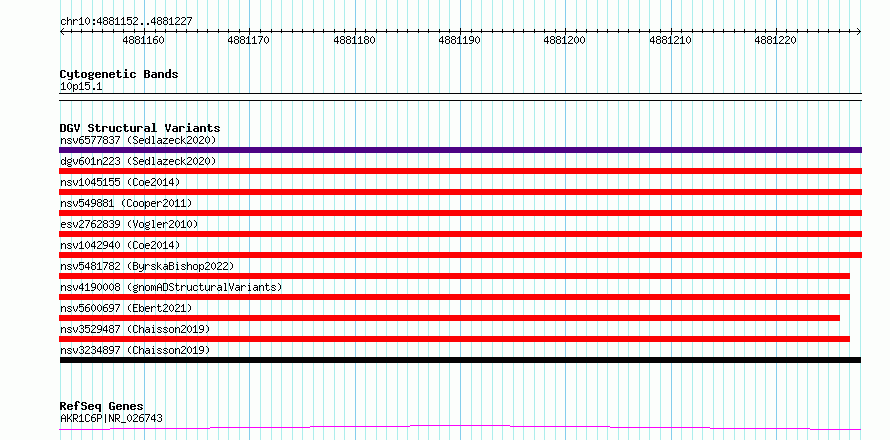Click the nsv549881 (Cooper2011) label
The height and width of the screenshot is (440, 890).
coord(126,203)
